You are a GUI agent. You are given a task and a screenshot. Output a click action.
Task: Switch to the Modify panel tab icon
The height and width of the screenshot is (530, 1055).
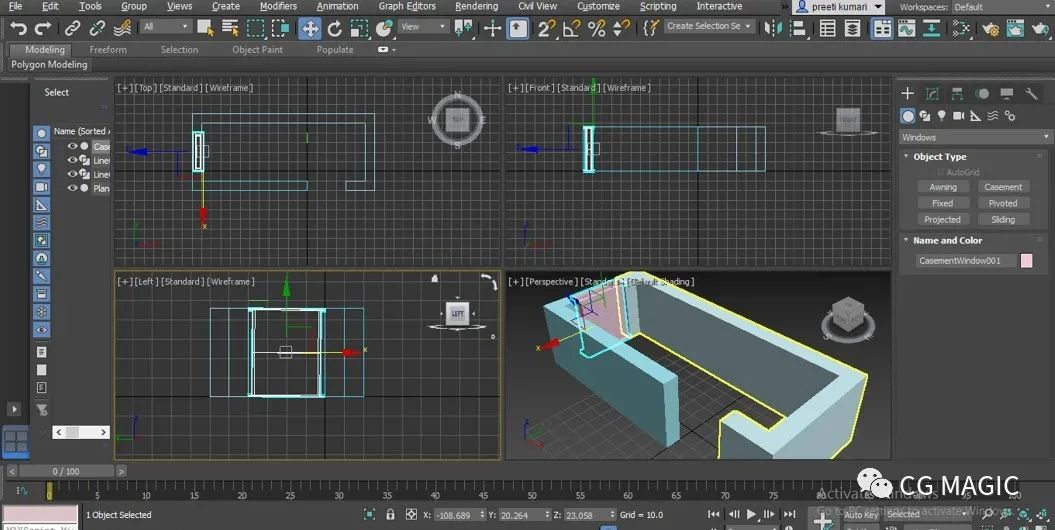pos(933,93)
